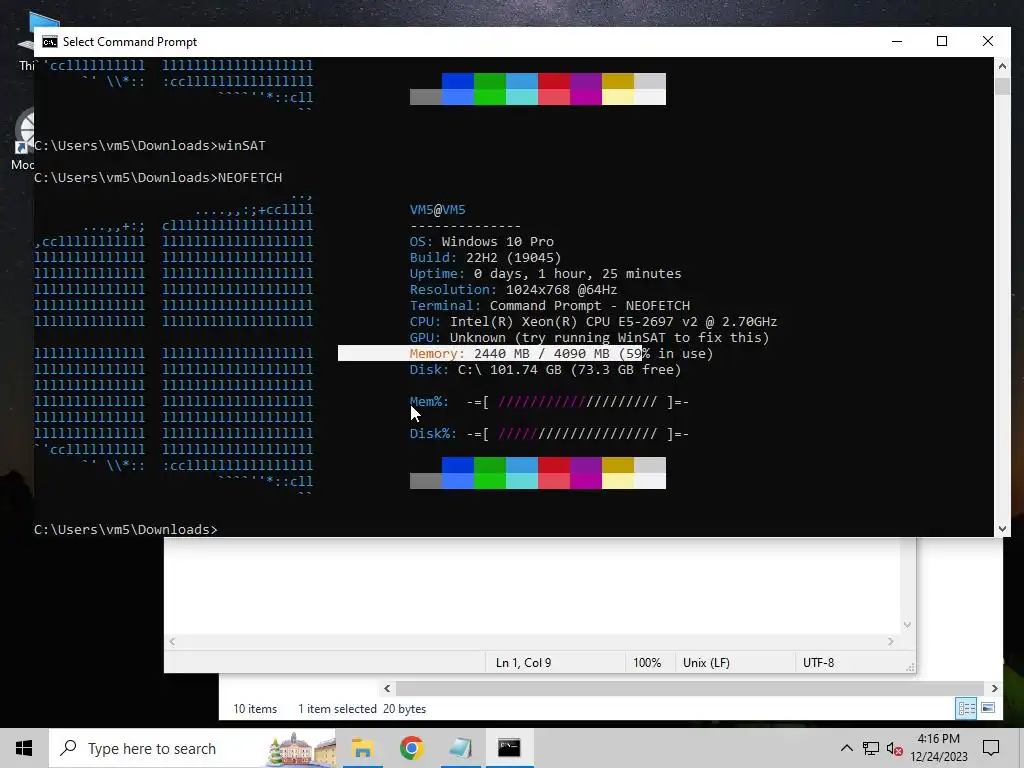
Task: Click the 'CPU: Intel(R) Xeon(R)' line
Action: coord(594,321)
